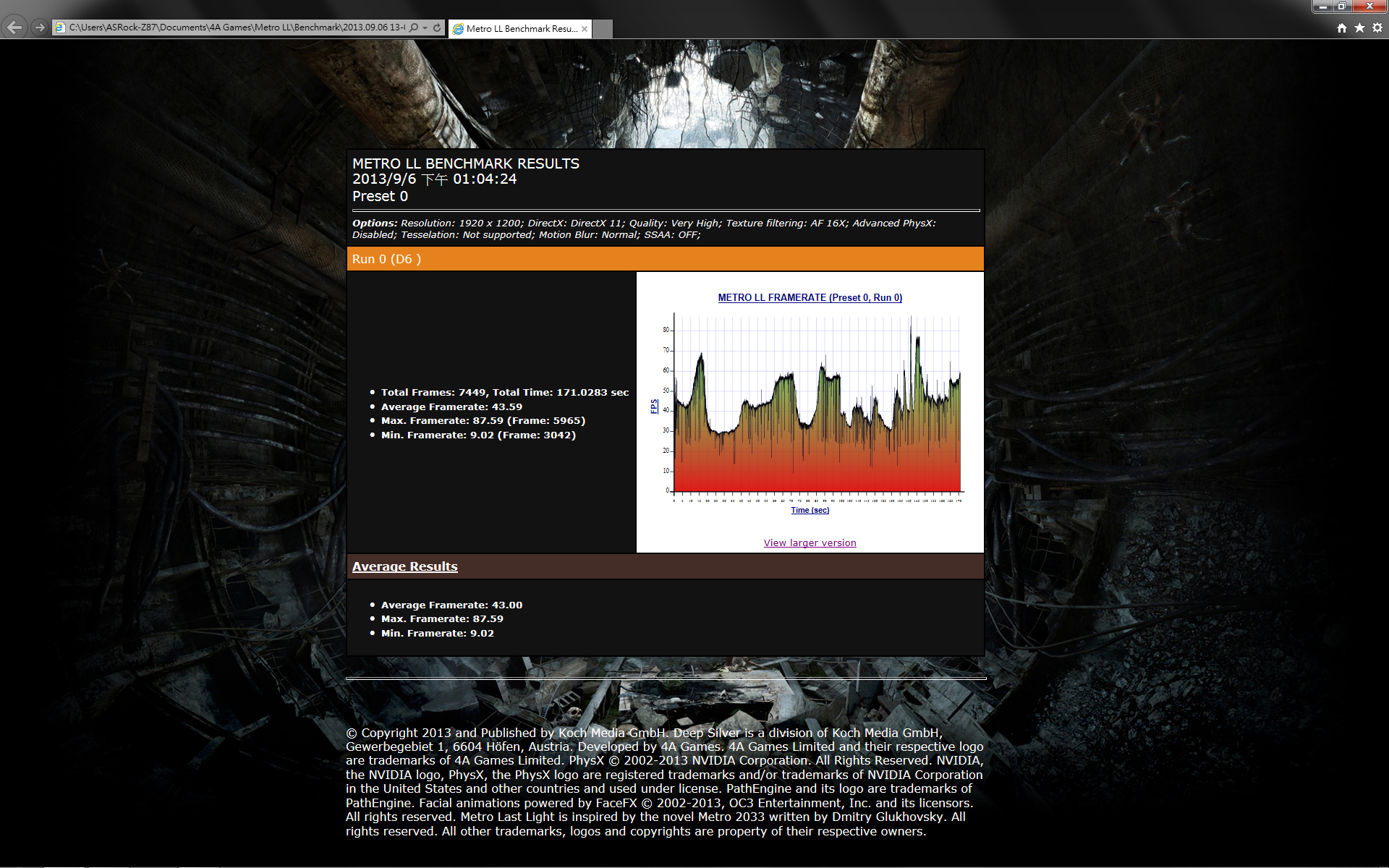
Task: Click the page icon in address bar
Action: point(61,27)
